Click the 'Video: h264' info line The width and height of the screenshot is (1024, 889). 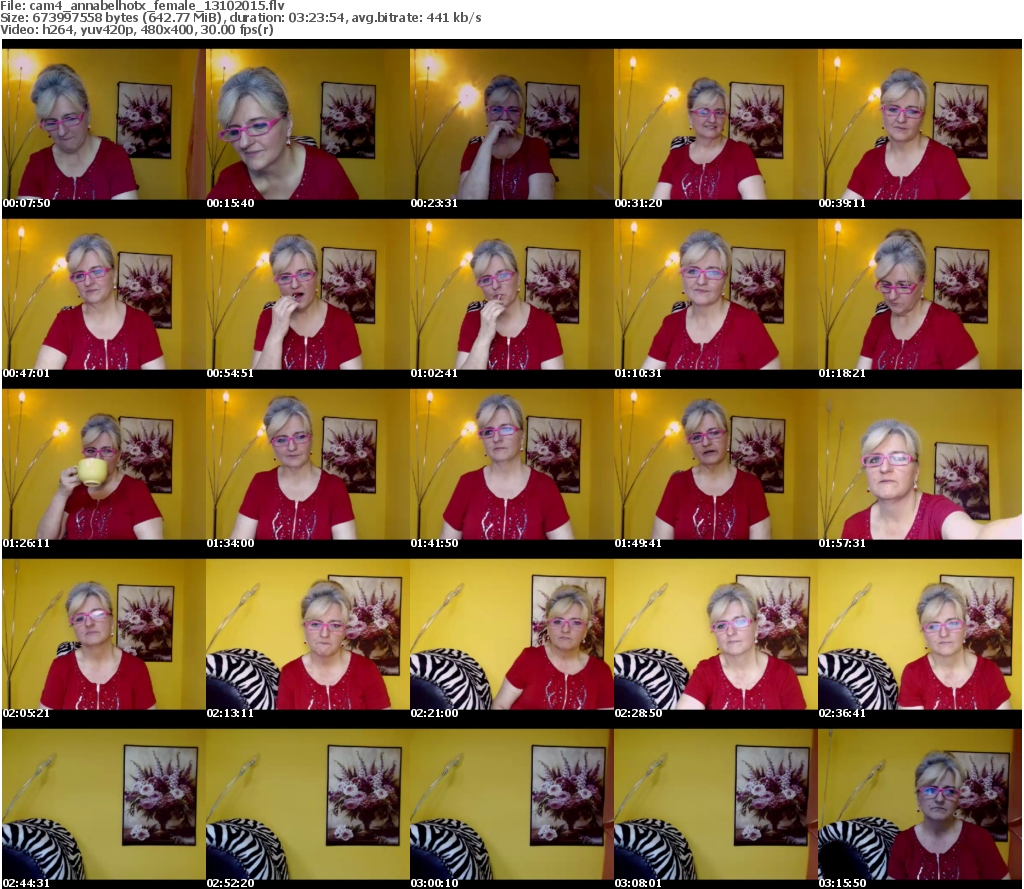click(x=136, y=30)
